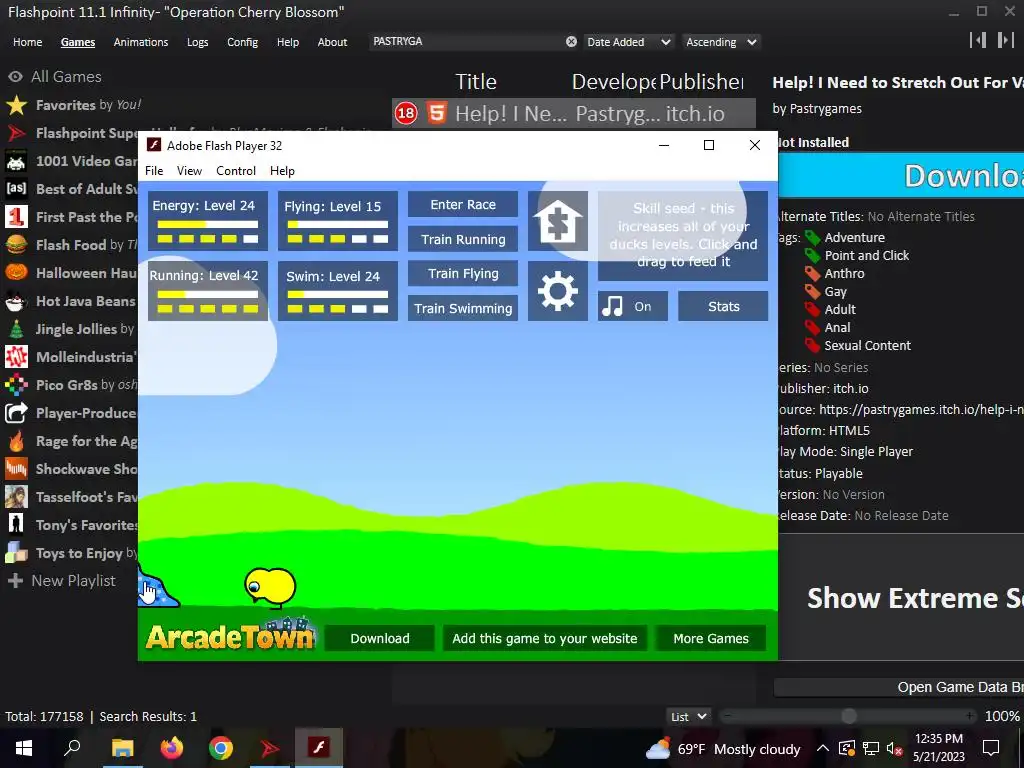This screenshot has width=1024, height=768.
Task: Adjust the zoom scale slider handle
Action: pyautogui.click(x=849, y=716)
